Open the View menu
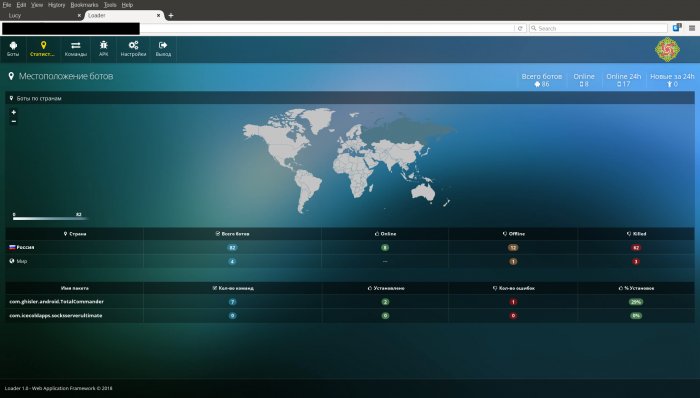The height and width of the screenshot is (398, 700). pos(37,5)
